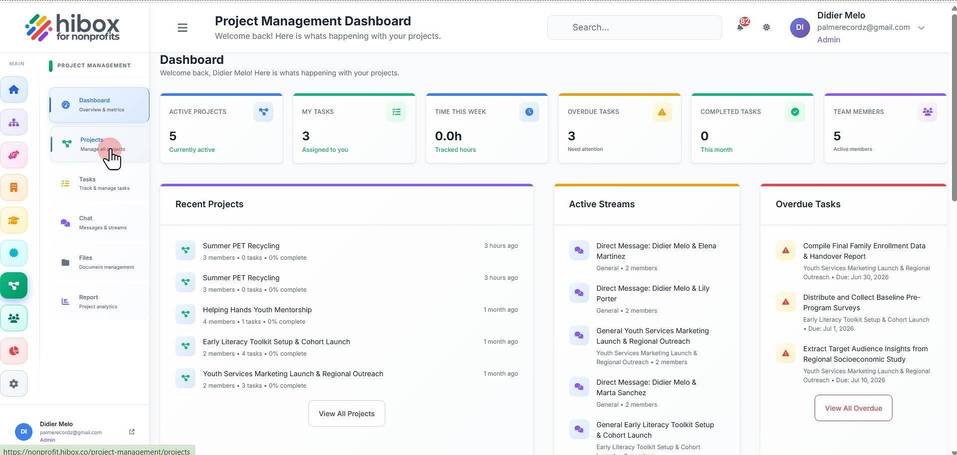
Task: Open Tasks menu item
Action: [99, 183]
